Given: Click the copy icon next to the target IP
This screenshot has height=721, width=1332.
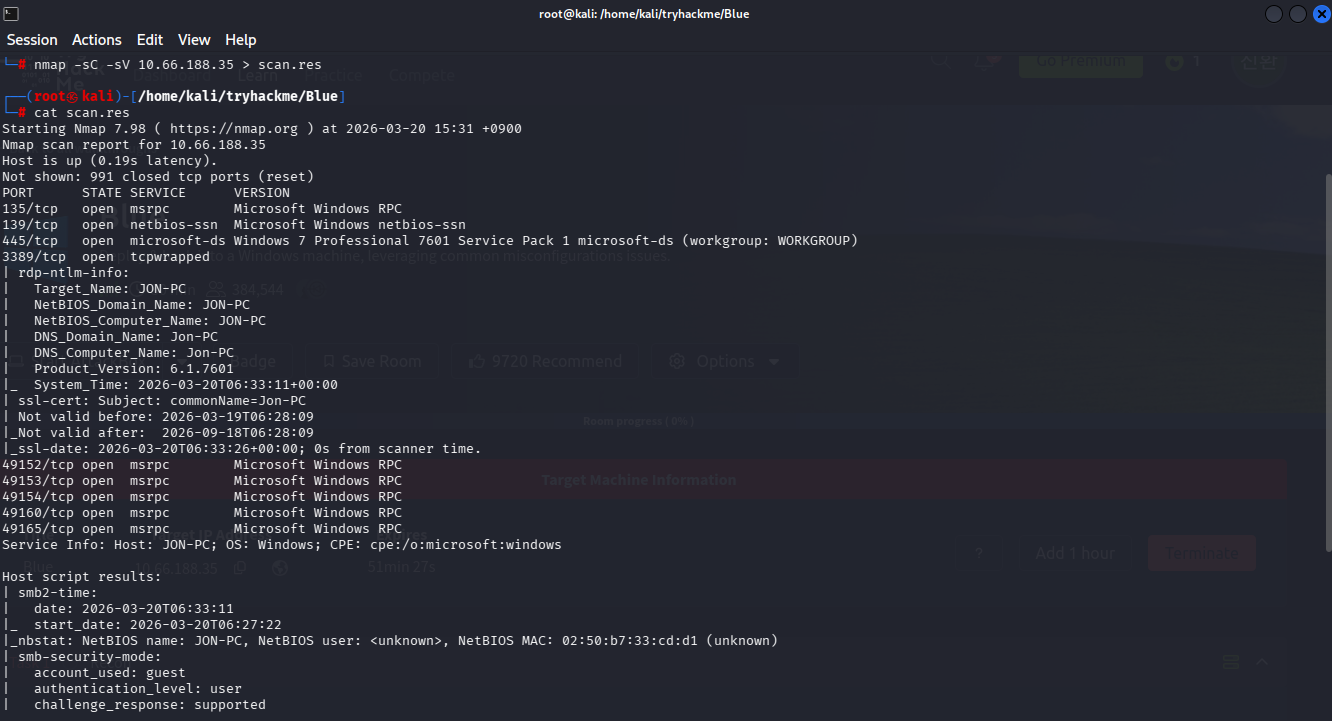Looking at the screenshot, I should [240, 568].
